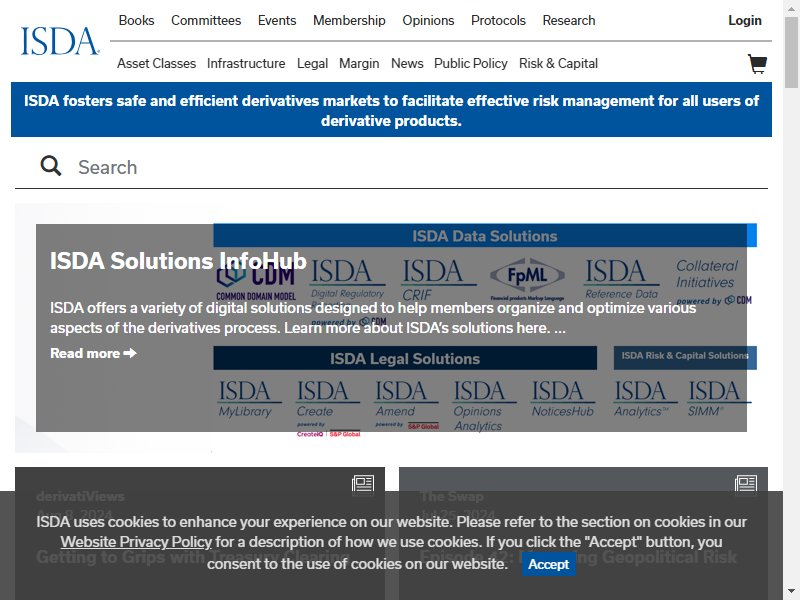Select the Legal navigation item
The image size is (800, 600).
pyautogui.click(x=312, y=63)
